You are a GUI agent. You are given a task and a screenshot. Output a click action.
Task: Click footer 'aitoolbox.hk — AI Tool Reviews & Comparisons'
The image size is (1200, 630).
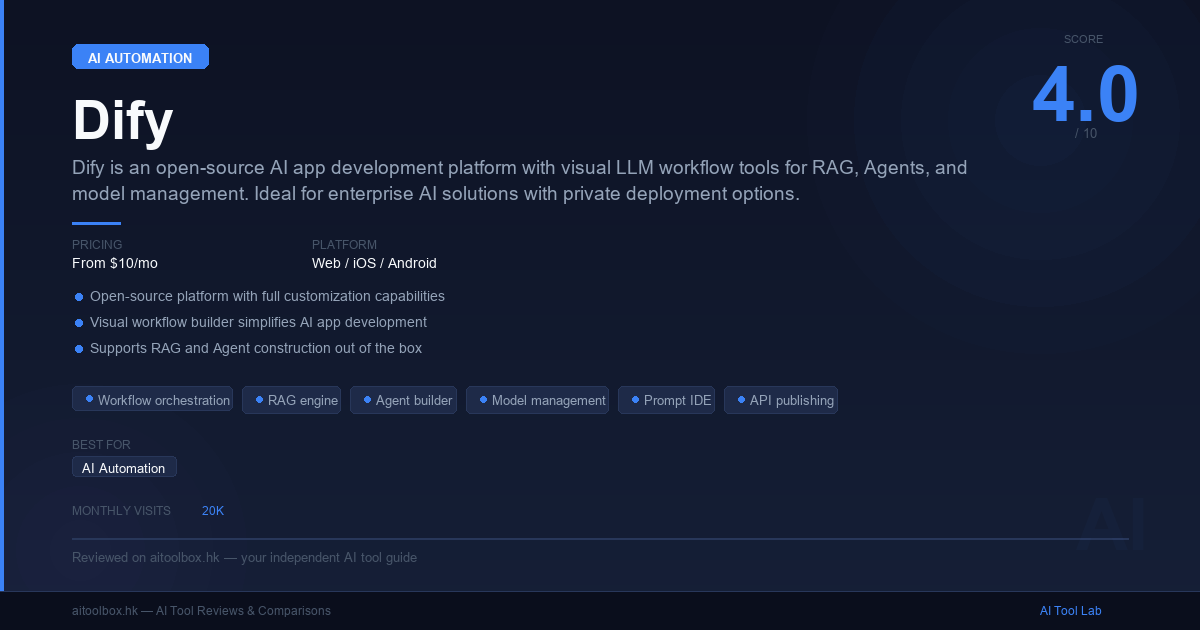tap(201, 611)
